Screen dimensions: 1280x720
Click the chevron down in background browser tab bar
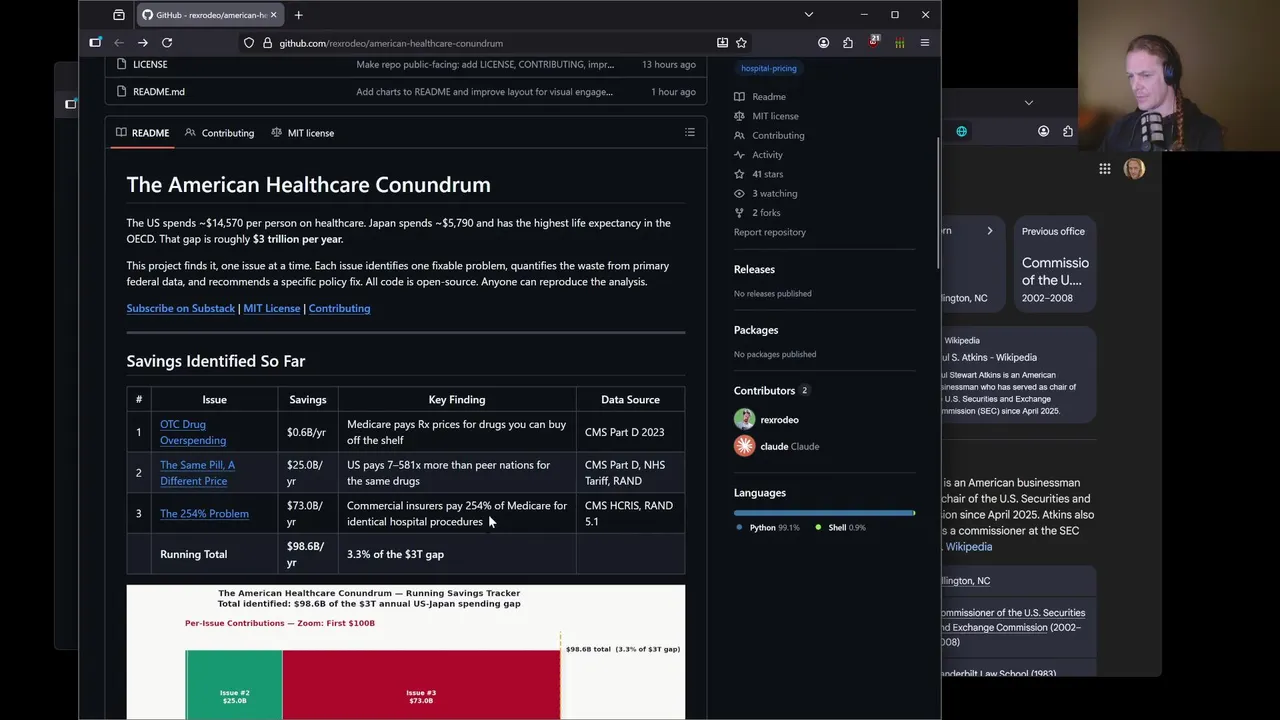point(1028,103)
